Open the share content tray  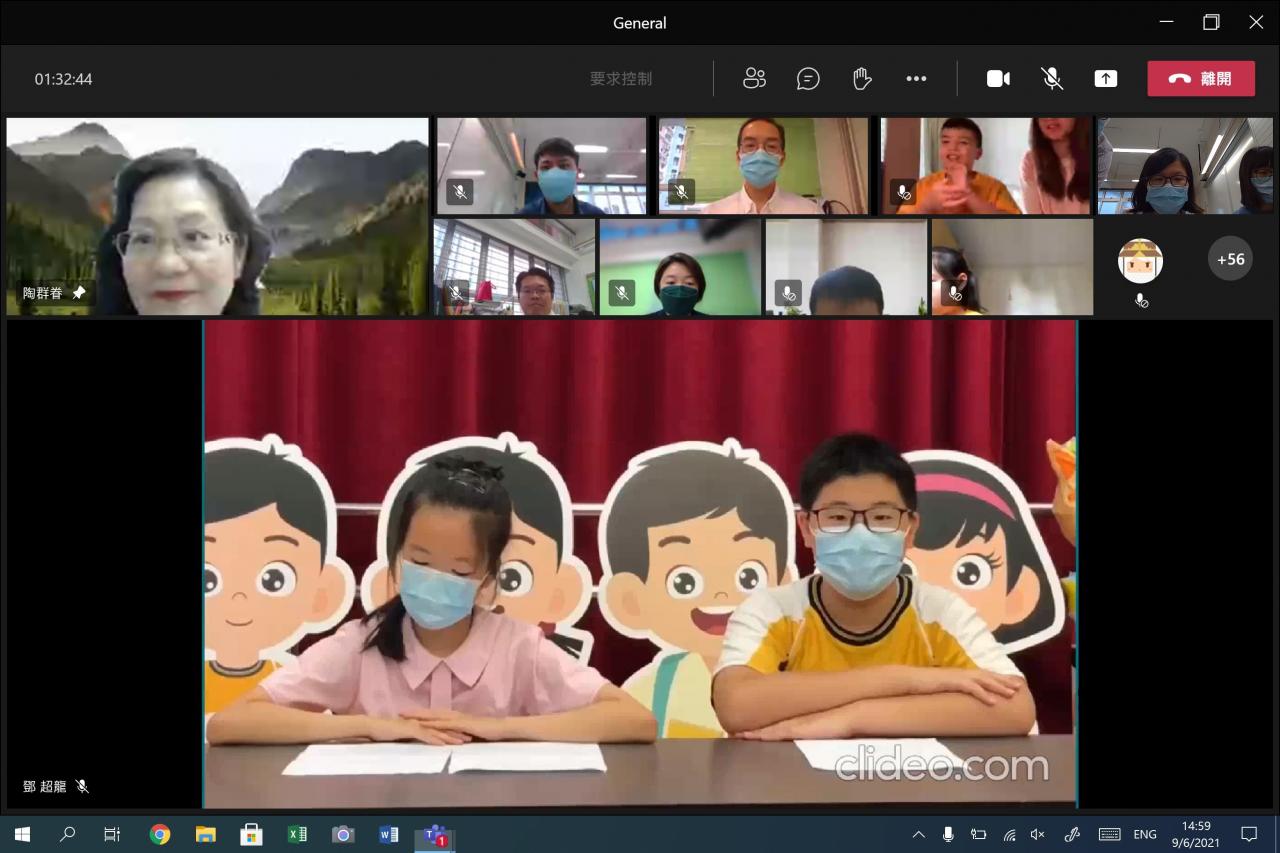pos(1105,79)
